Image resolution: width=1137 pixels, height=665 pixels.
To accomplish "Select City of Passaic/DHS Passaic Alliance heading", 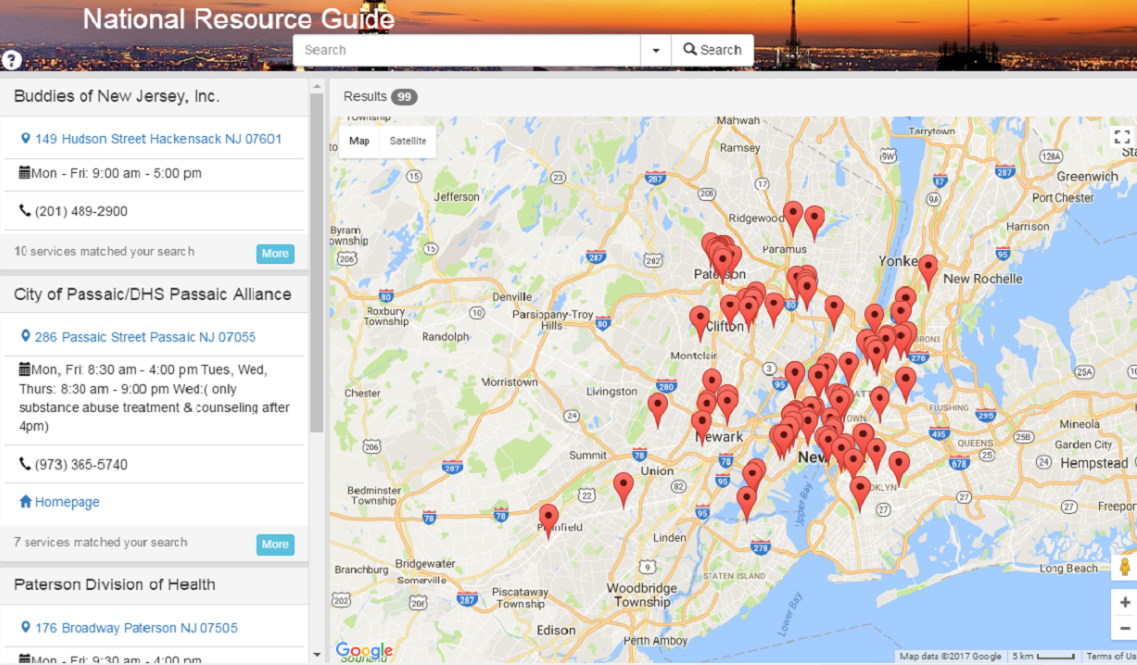I will click(x=152, y=294).
